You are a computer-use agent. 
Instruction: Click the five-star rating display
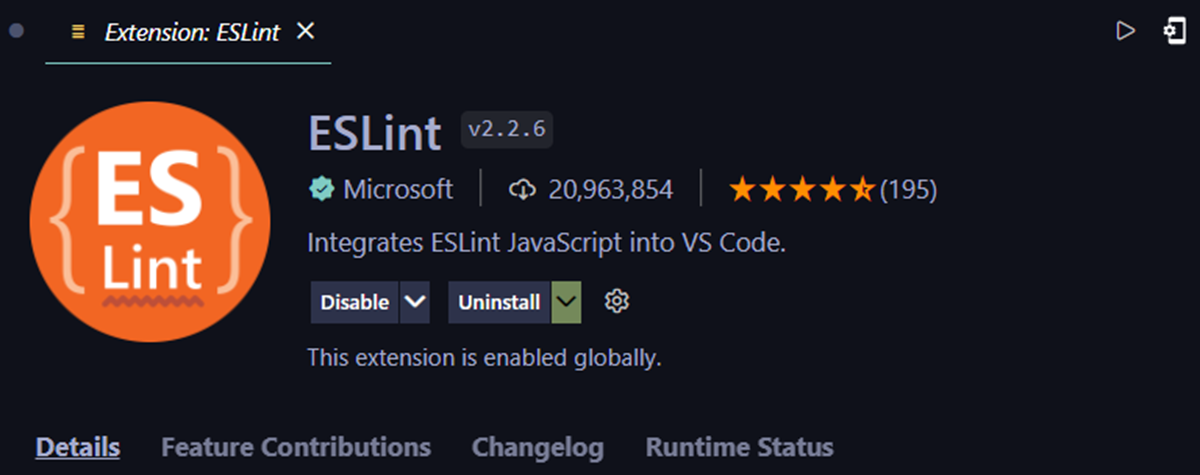tap(803, 189)
